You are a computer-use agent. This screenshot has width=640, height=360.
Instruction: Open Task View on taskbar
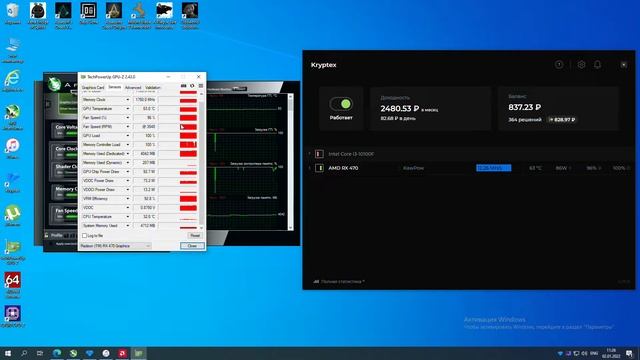pos(40,353)
